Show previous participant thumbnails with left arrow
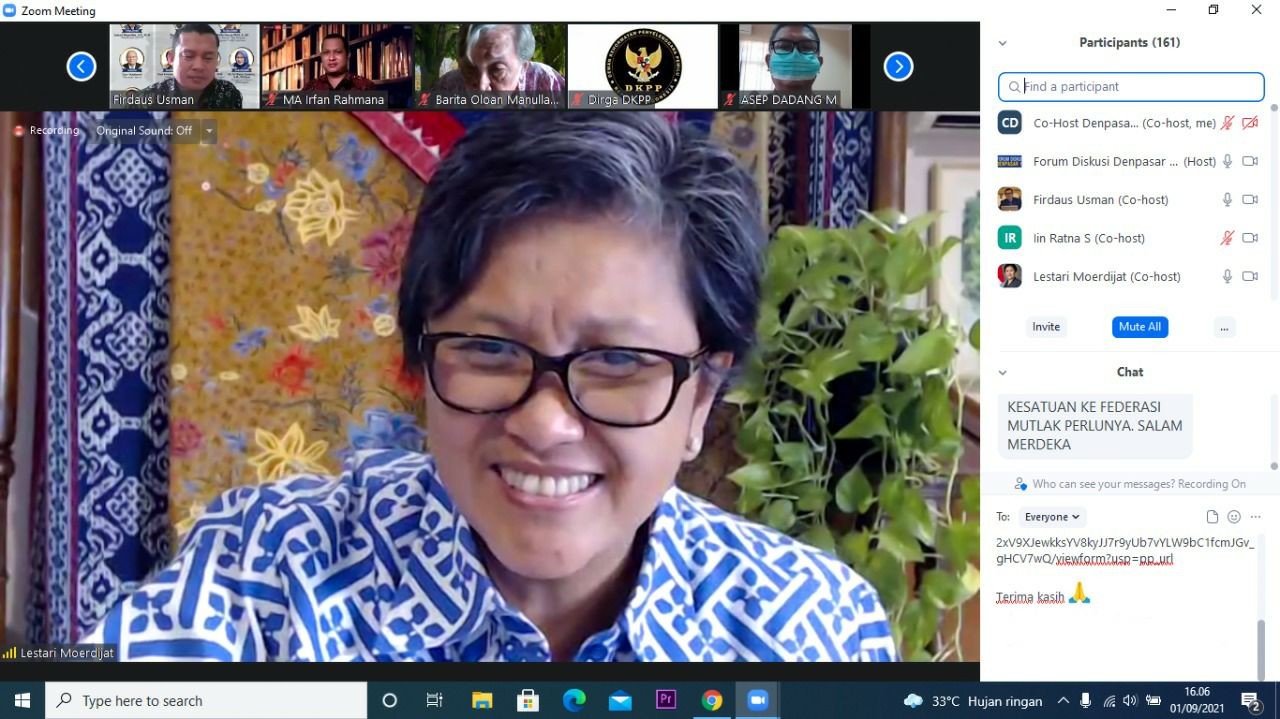 81,67
